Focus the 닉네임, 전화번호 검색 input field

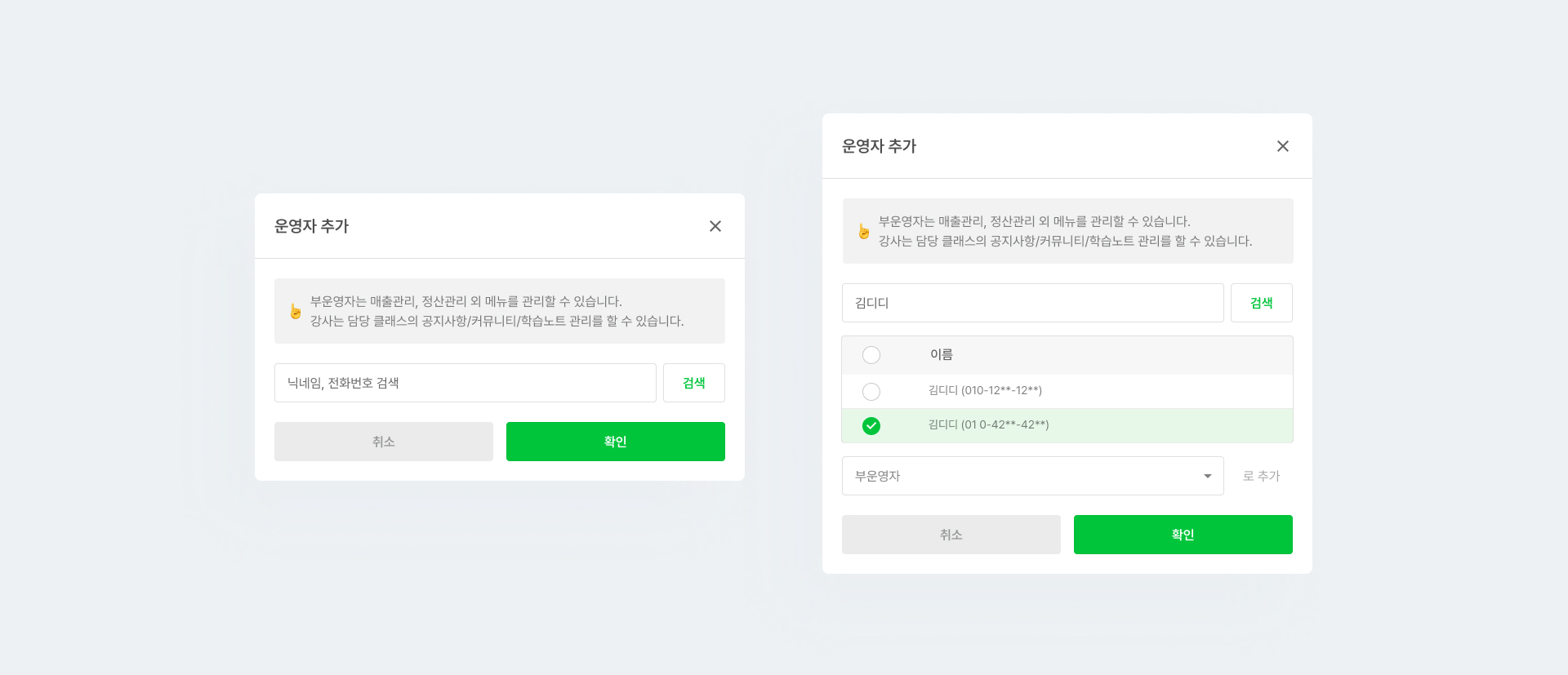465,383
